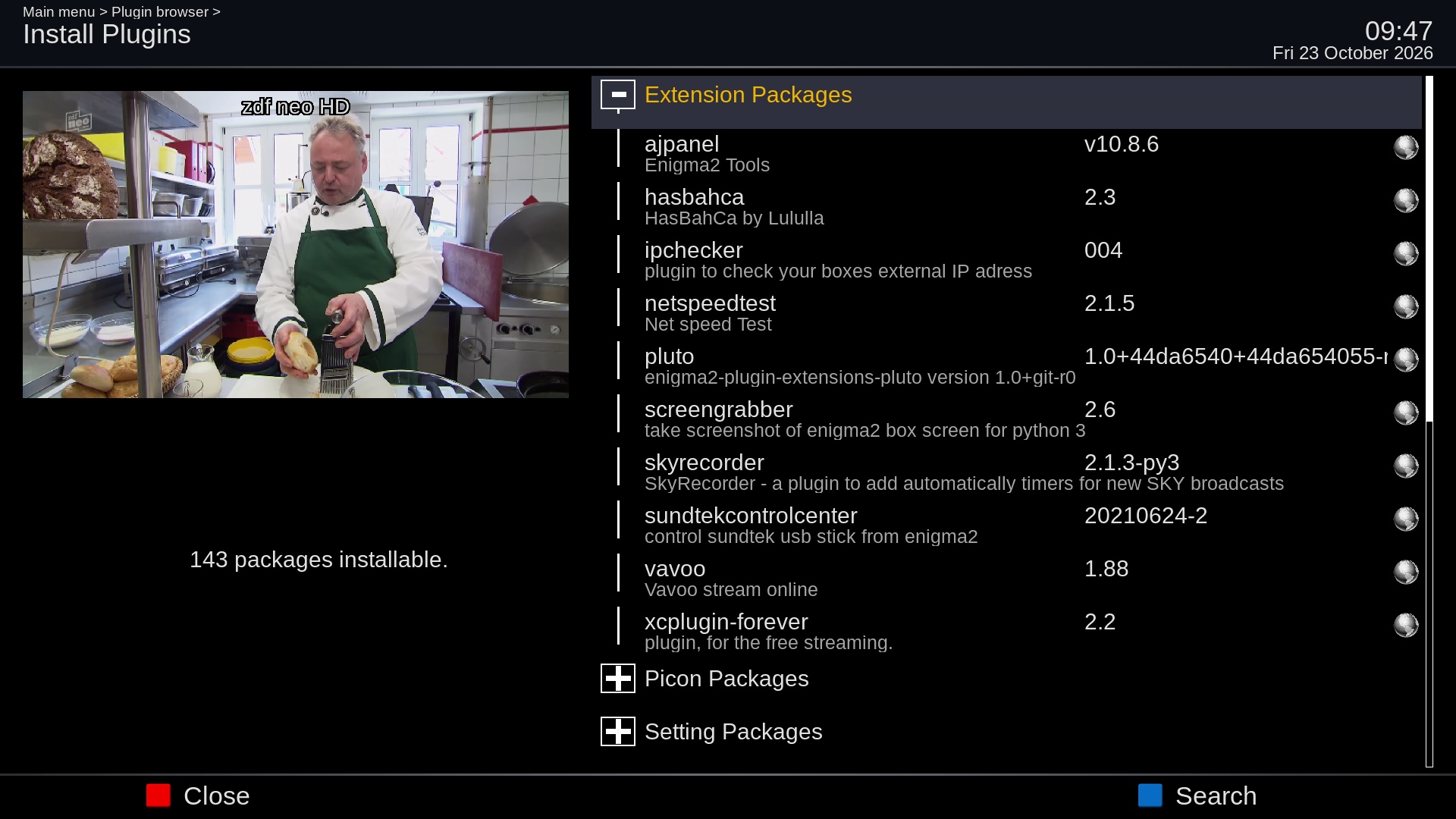Select the ipchecker plugin name
Image resolution: width=1456 pixels, height=819 pixels.
coord(693,250)
